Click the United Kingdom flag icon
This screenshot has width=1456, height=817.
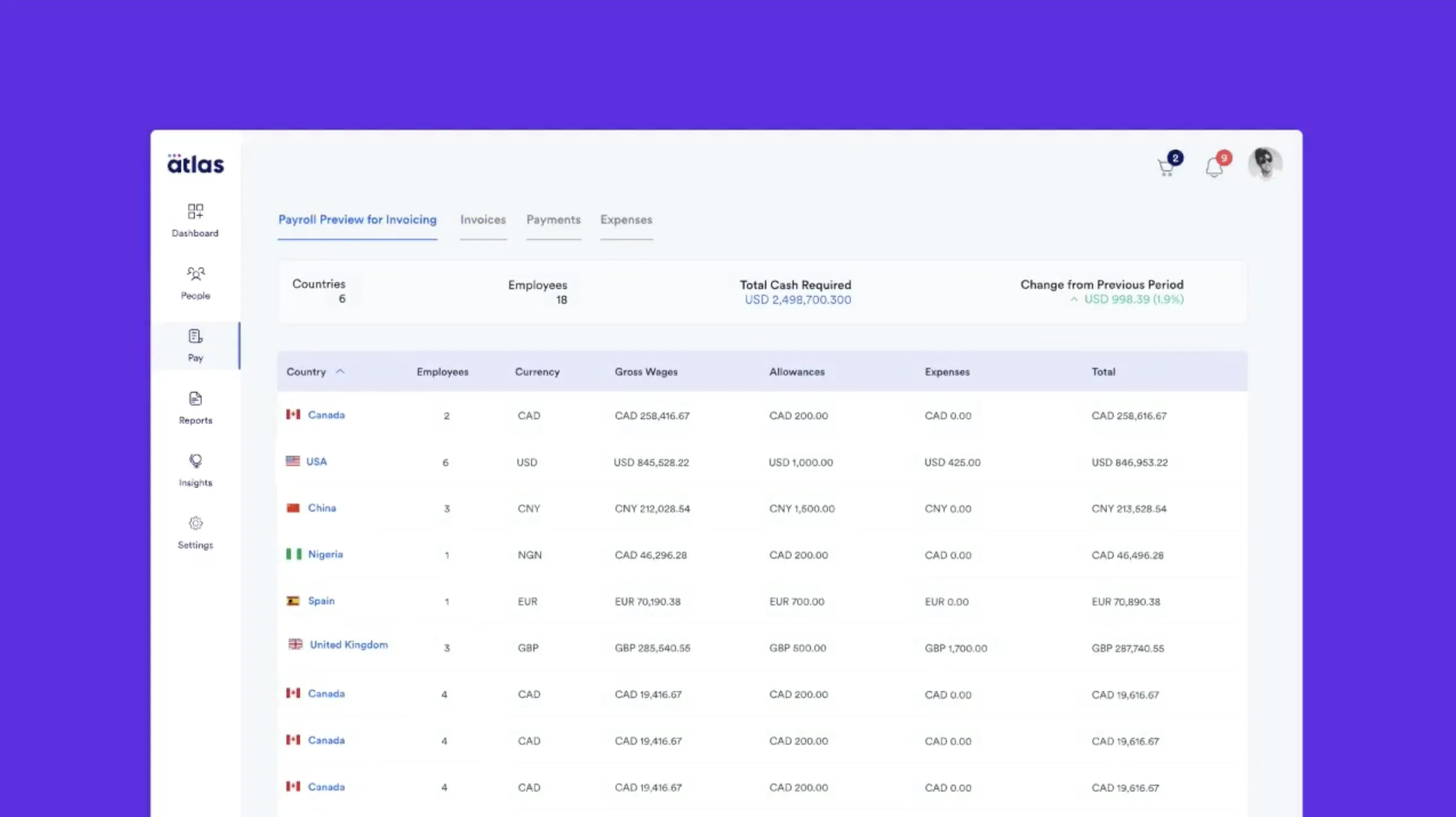click(x=295, y=644)
